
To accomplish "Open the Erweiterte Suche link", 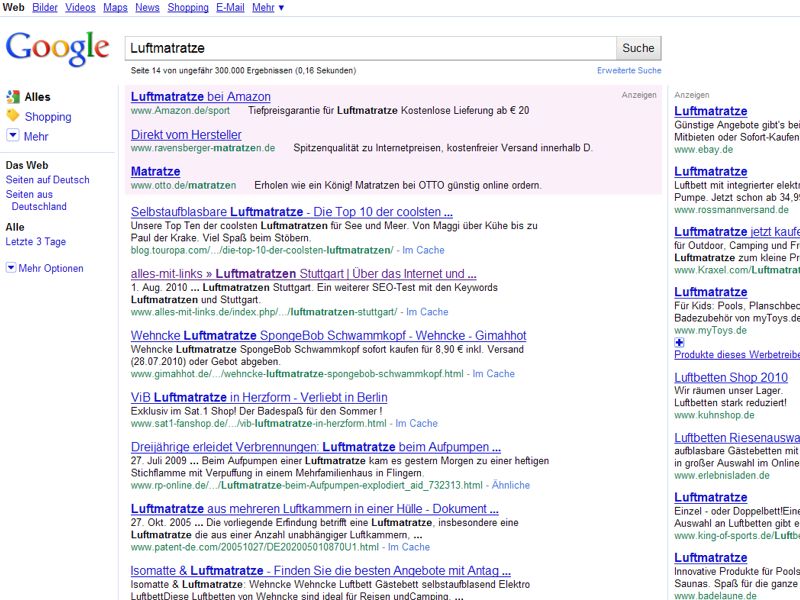I will [629, 71].
